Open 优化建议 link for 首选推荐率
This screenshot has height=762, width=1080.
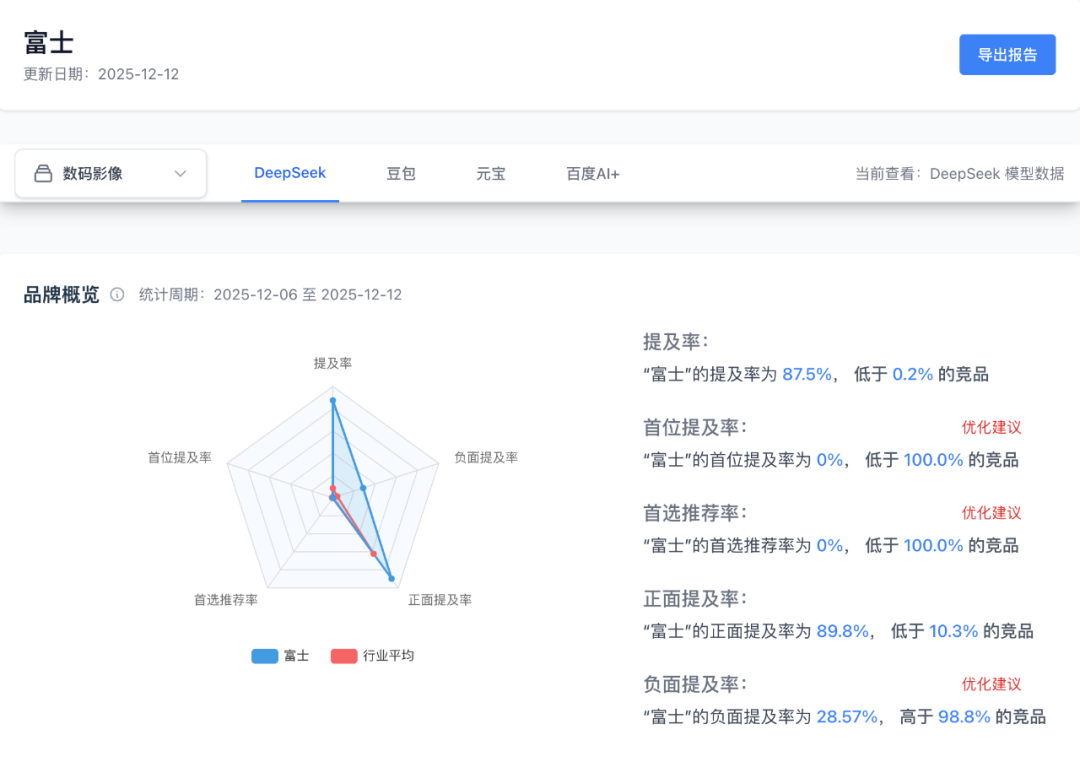coord(991,513)
